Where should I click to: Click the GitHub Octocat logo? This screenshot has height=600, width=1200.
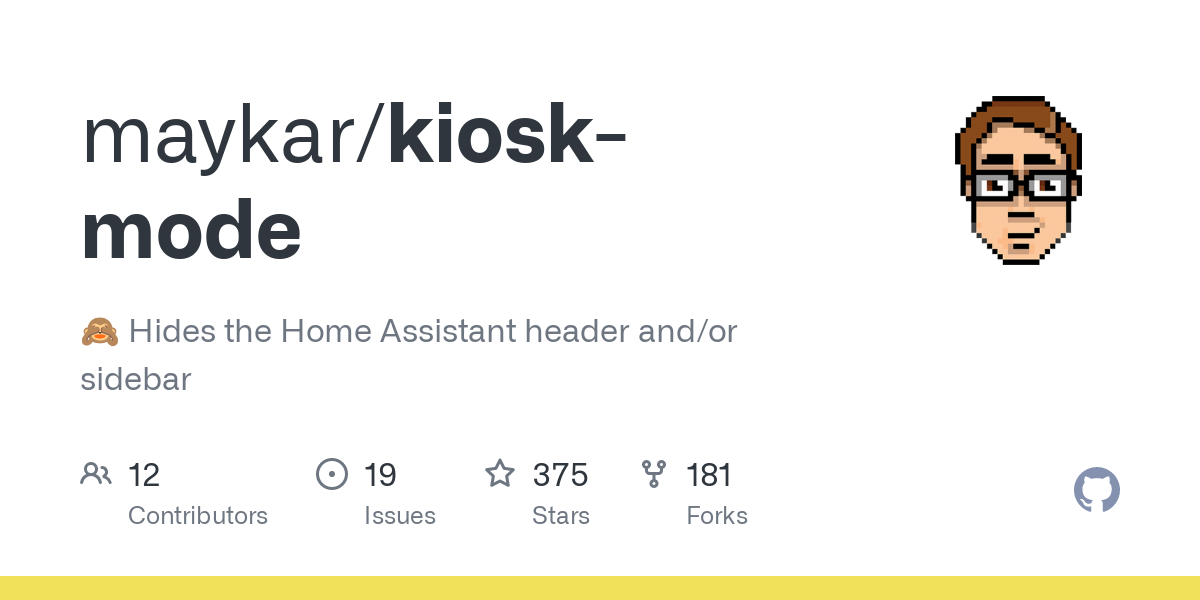[x=1097, y=491]
